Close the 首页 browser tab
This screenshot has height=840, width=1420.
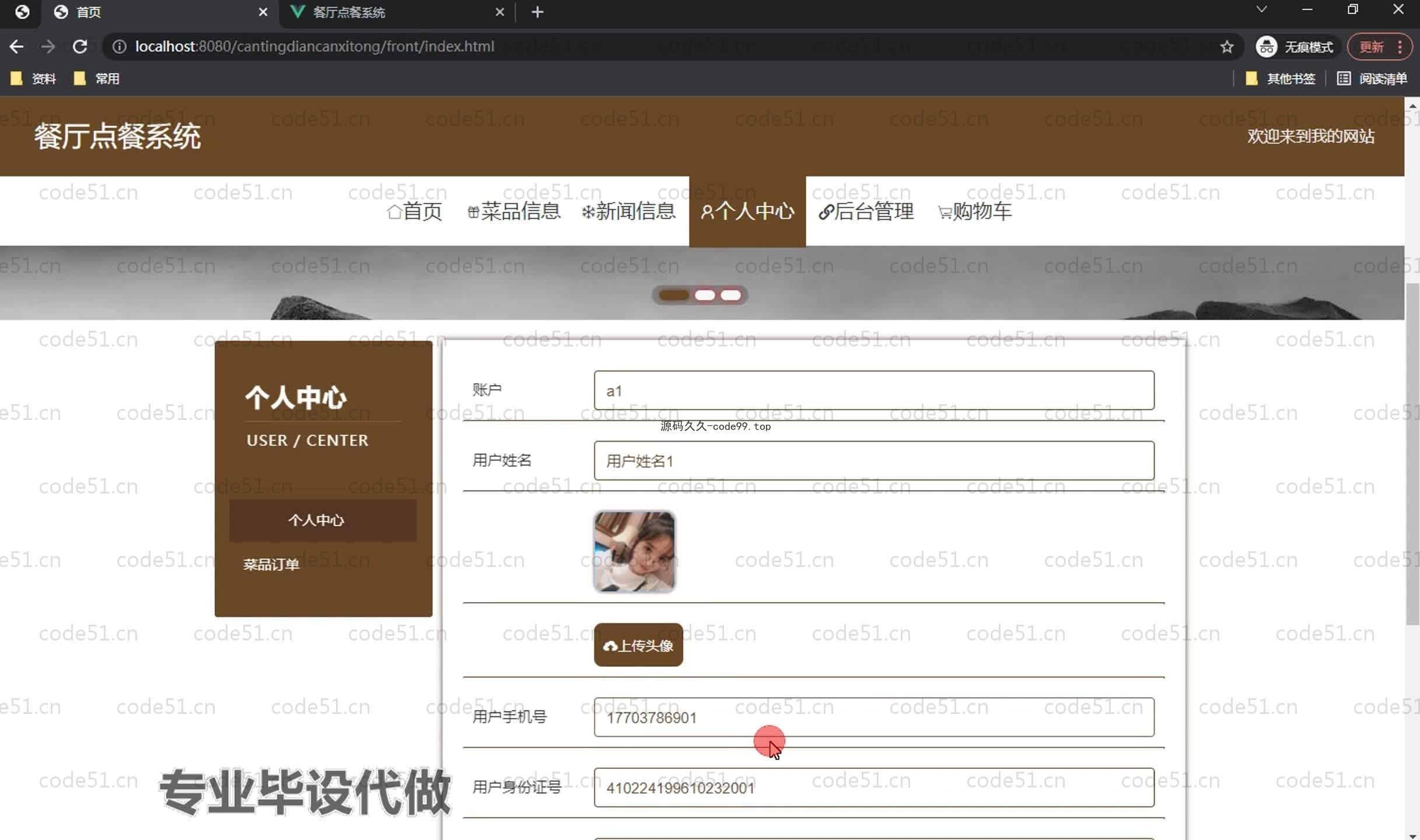tap(263, 12)
